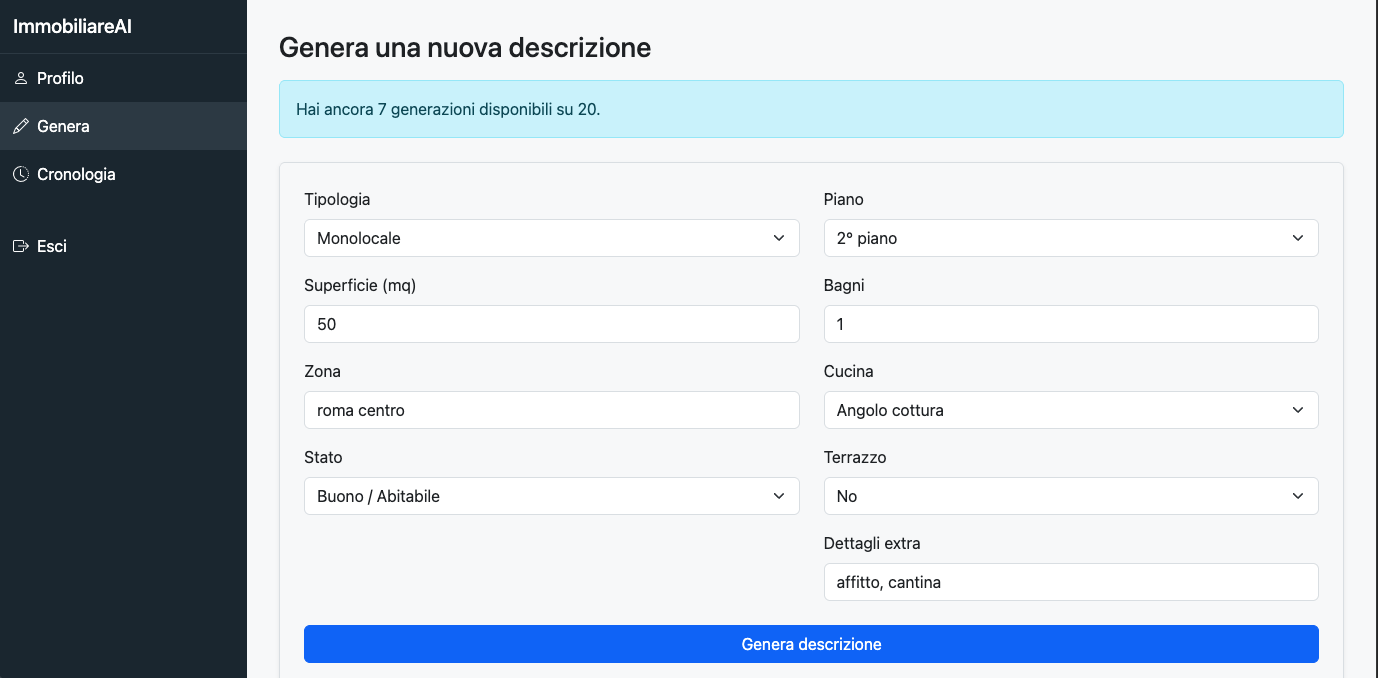Viewport: 1378px width, 678px height.
Task: Click Esci to log out
Action: (51, 245)
